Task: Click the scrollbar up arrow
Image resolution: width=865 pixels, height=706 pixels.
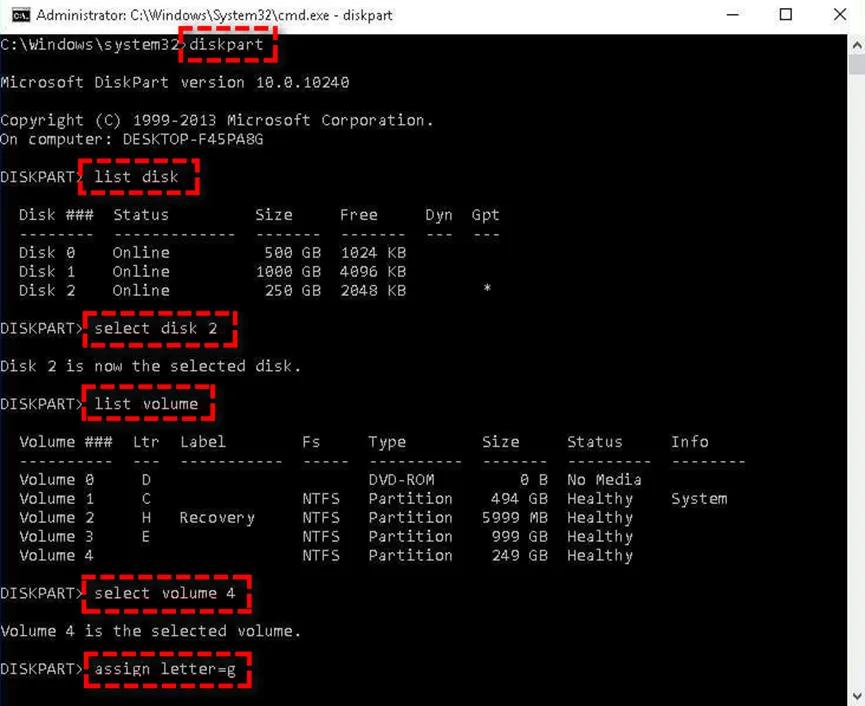Action: click(x=857, y=45)
